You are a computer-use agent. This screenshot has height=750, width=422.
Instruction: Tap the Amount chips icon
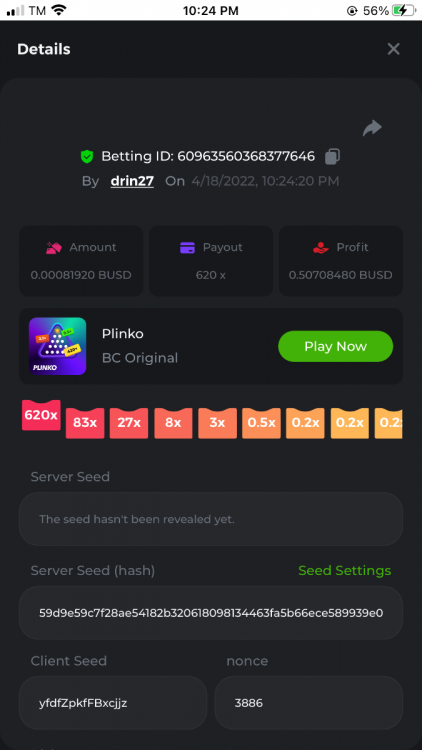point(54,248)
